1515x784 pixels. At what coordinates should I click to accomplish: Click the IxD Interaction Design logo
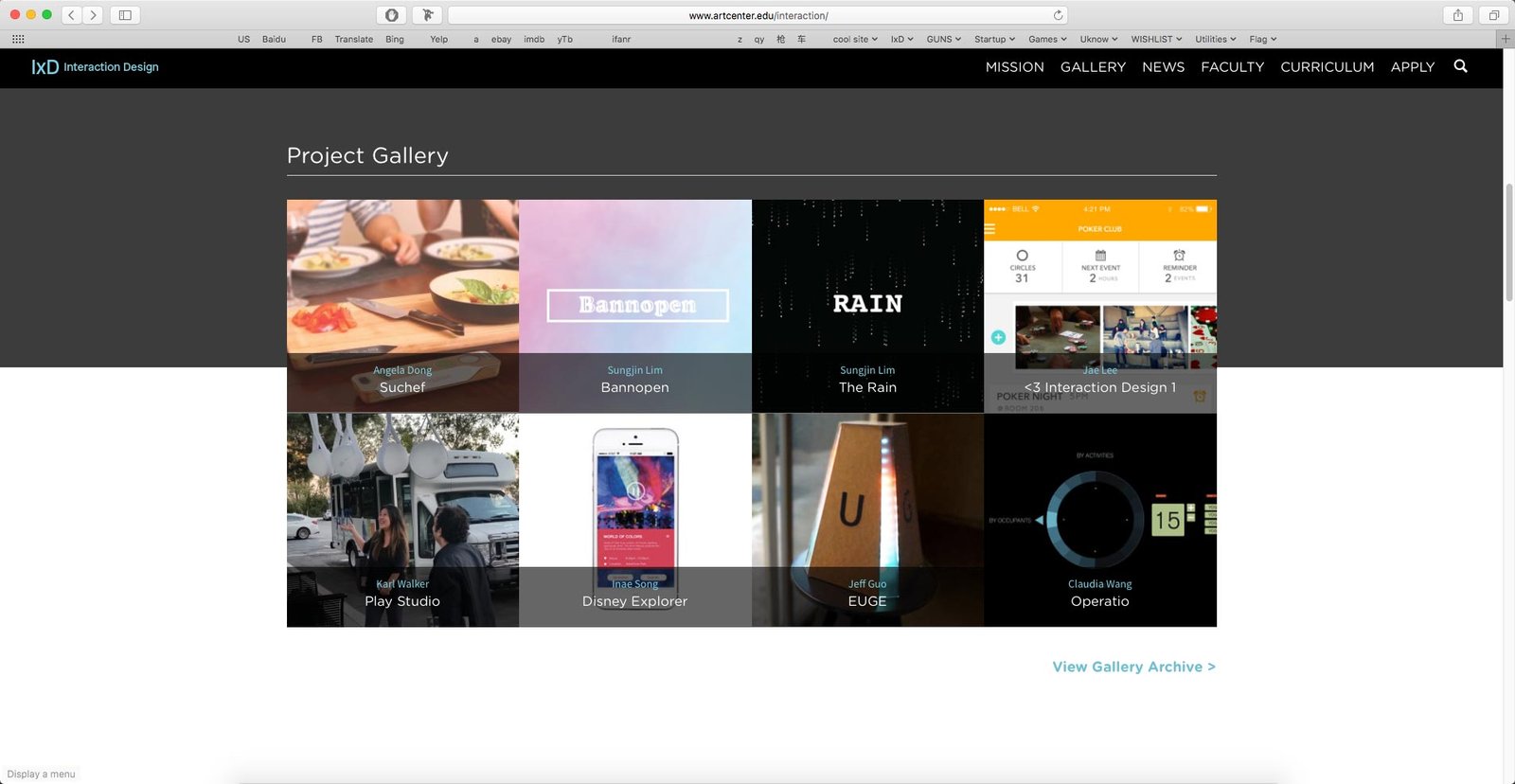coord(95,66)
